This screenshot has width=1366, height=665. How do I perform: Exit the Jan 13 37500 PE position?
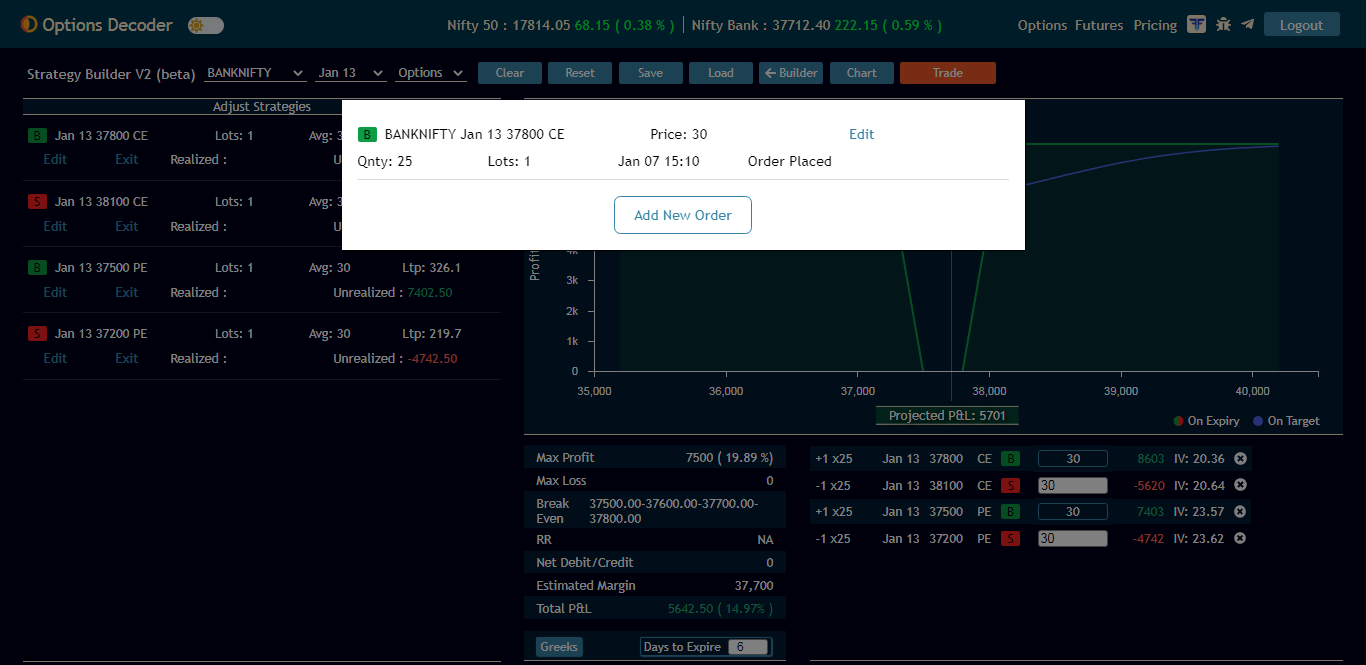coord(127,292)
